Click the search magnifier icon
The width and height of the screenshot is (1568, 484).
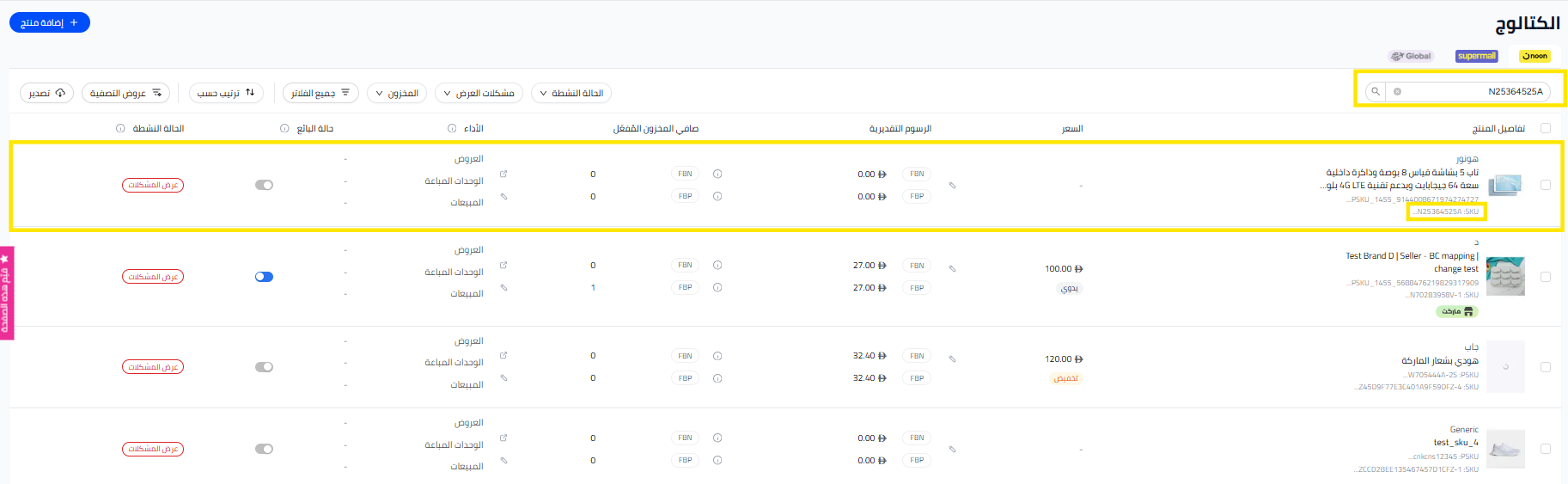[1376, 91]
